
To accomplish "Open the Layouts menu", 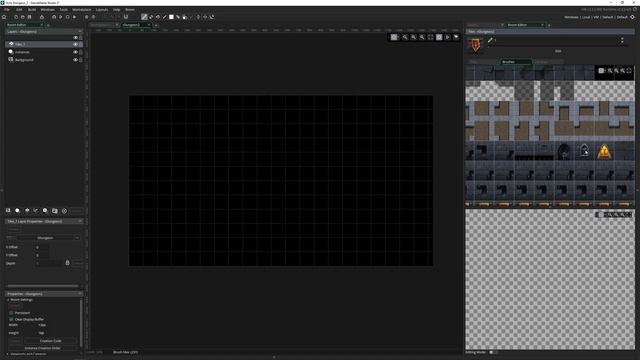I will (102, 9).
